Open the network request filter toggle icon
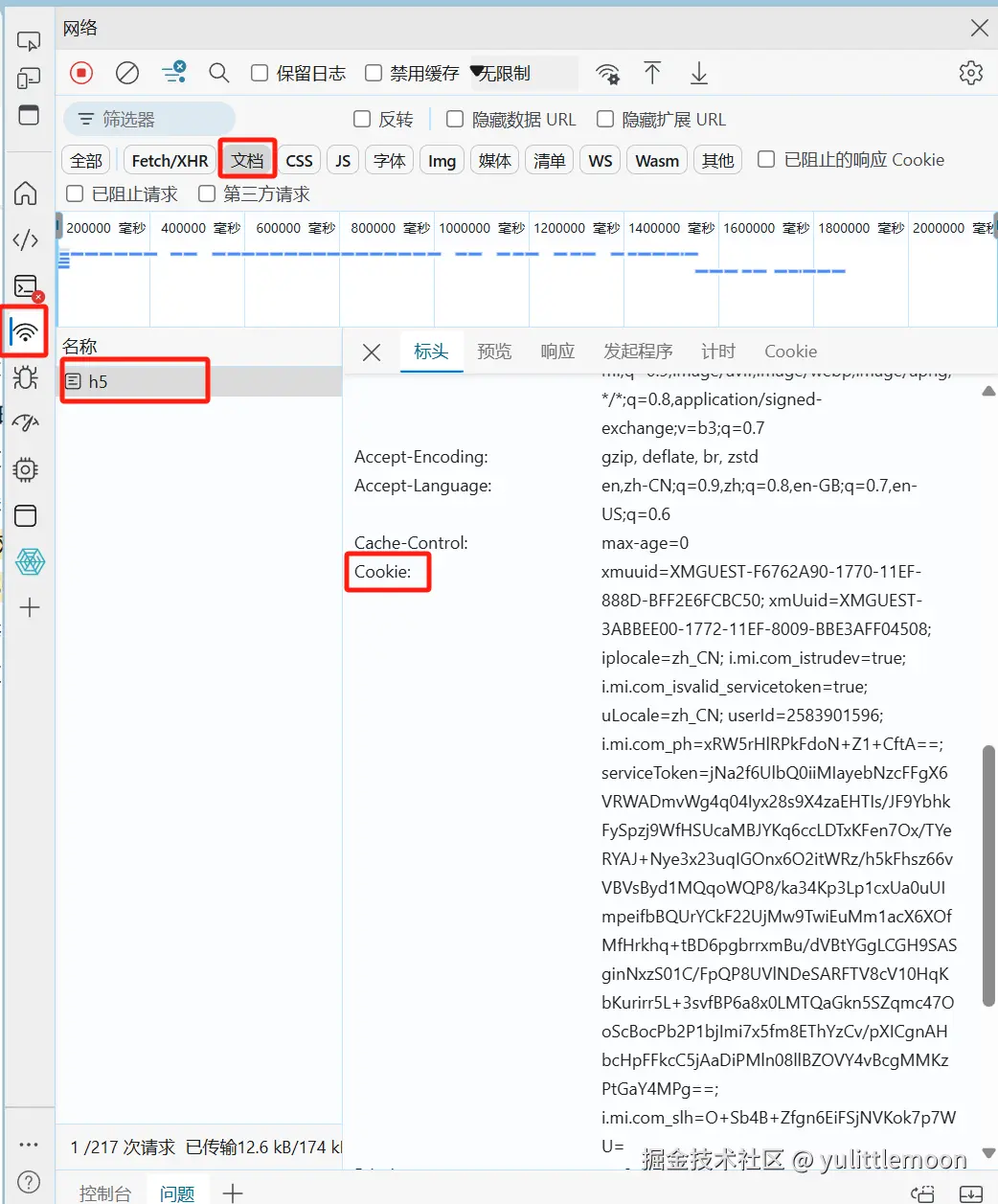Screen dimensions: 998x1204 173,72
